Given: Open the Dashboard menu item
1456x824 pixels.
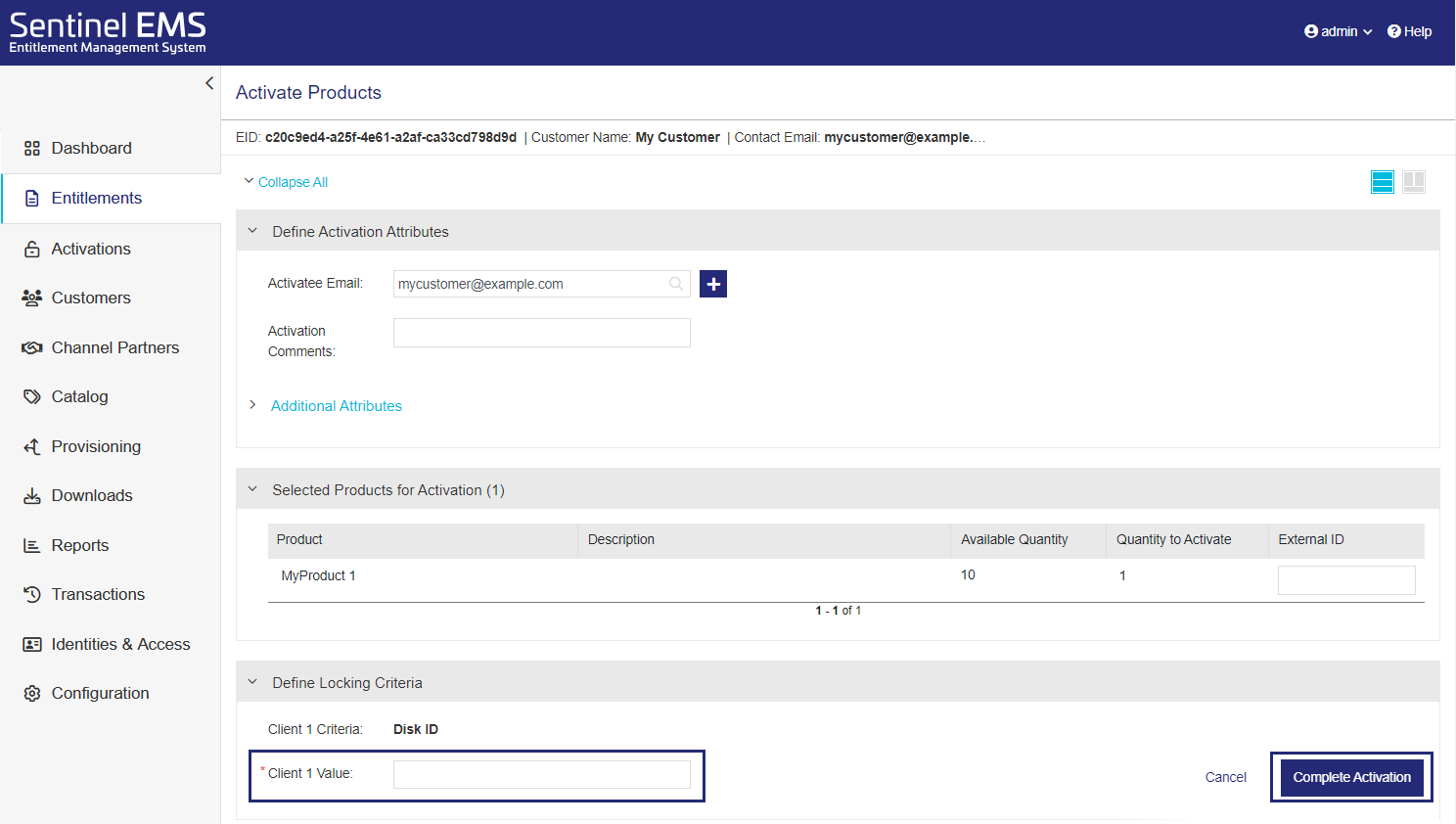Looking at the screenshot, I should pos(91,148).
